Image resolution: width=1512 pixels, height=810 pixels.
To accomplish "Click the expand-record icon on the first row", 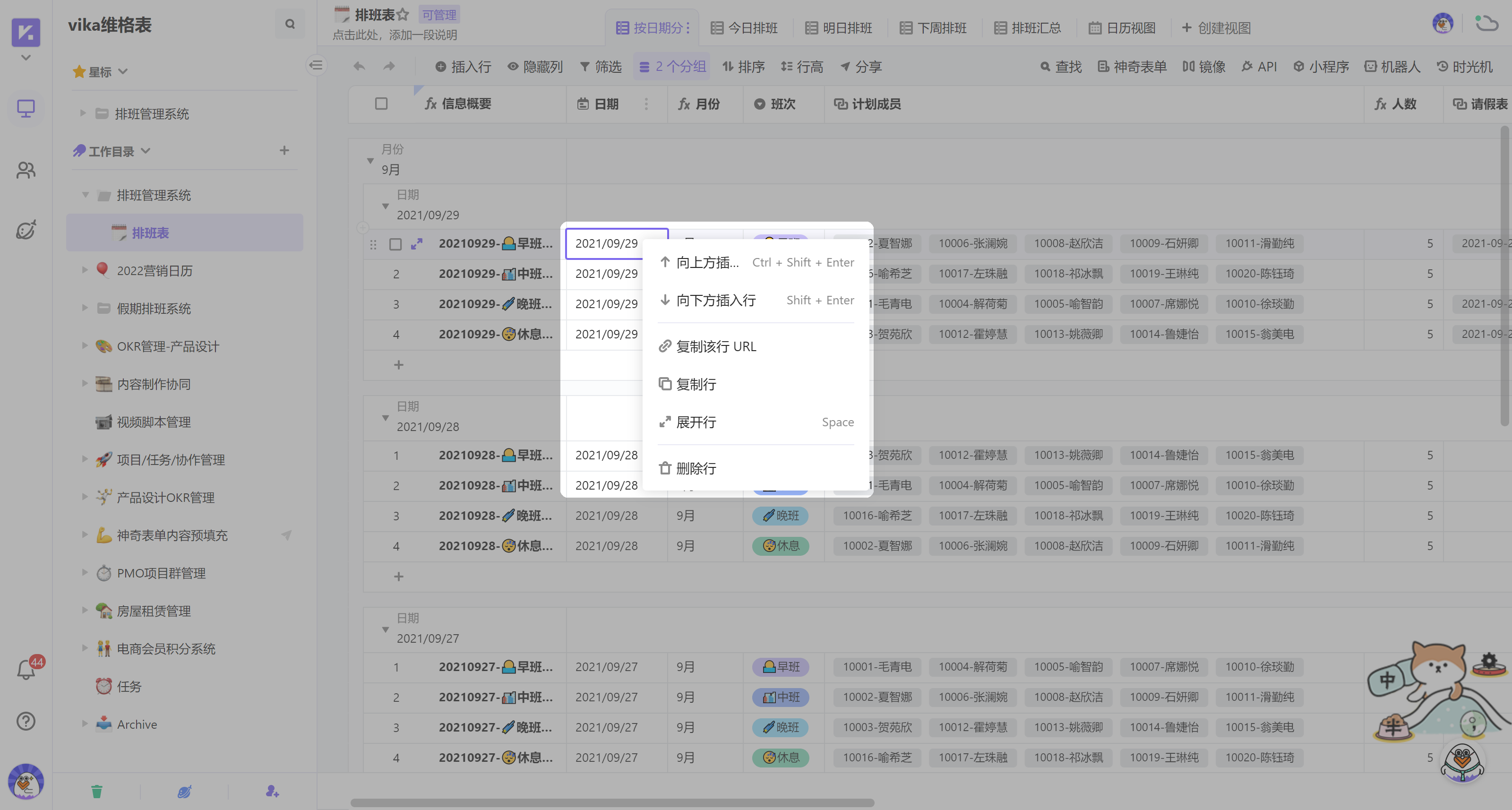I will [x=417, y=243].
